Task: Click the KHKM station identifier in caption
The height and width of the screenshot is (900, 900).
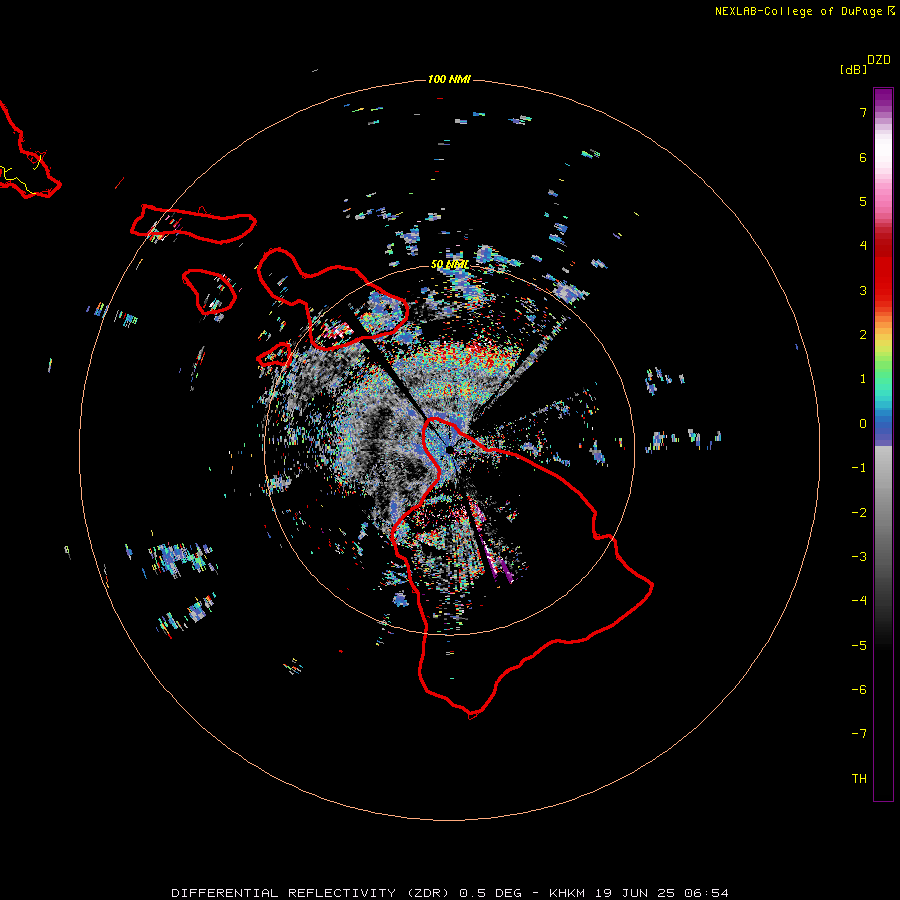Action: coord(568,893)
